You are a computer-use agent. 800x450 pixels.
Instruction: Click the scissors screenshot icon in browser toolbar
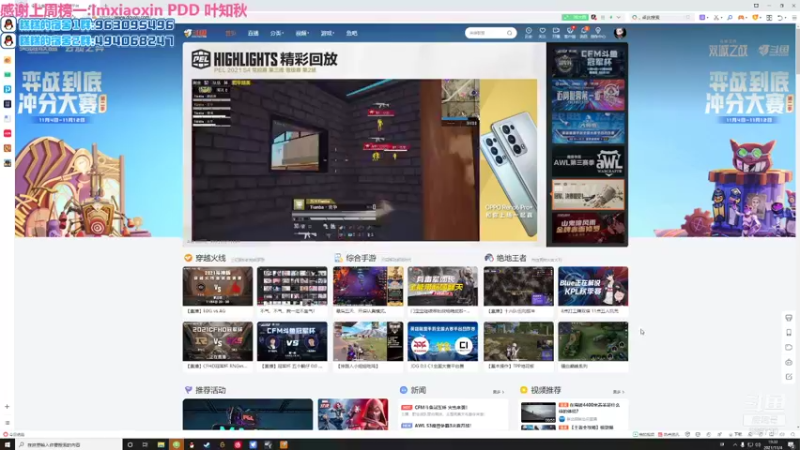(717, 17)
